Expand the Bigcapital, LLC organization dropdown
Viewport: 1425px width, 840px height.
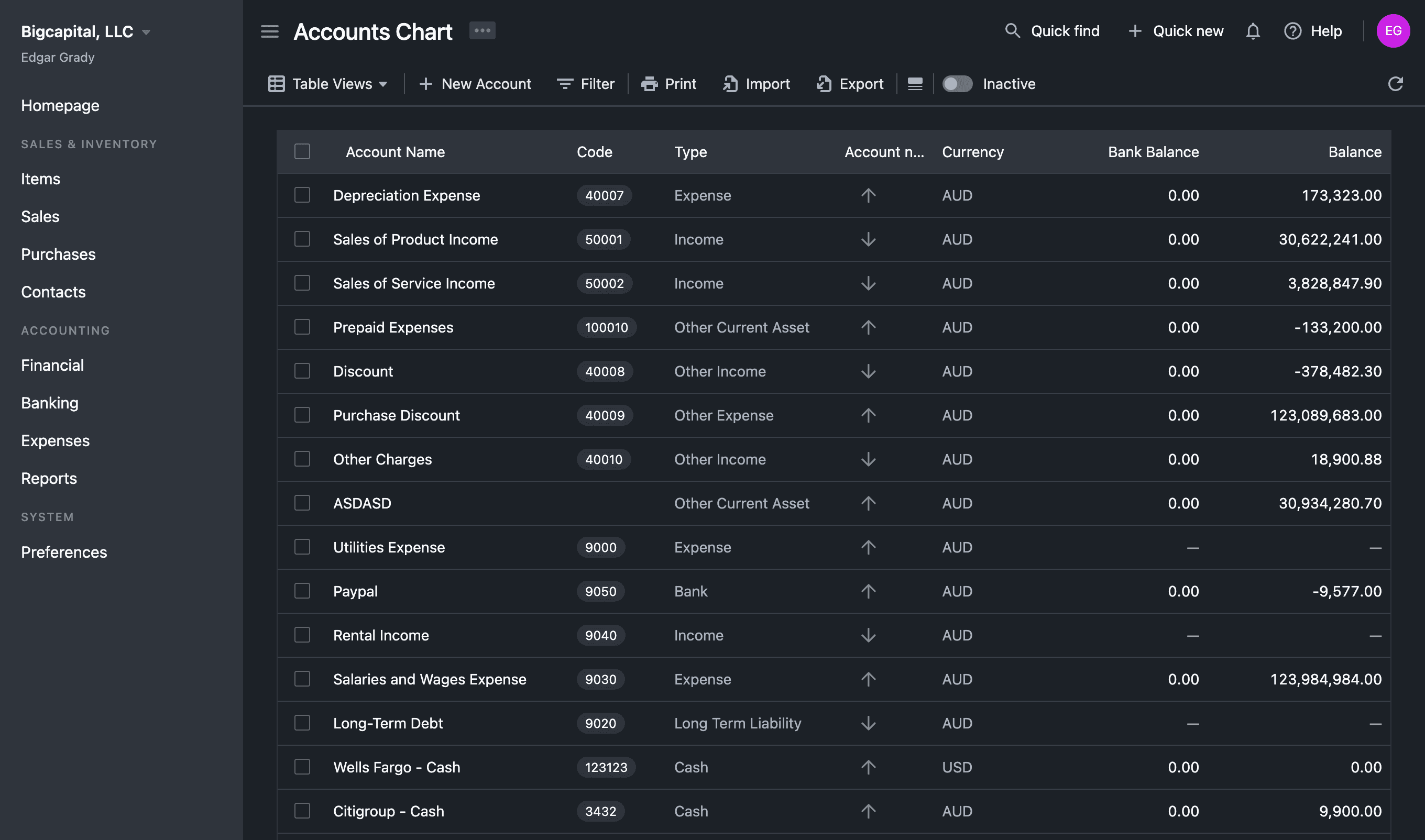(x=86, y=32)
